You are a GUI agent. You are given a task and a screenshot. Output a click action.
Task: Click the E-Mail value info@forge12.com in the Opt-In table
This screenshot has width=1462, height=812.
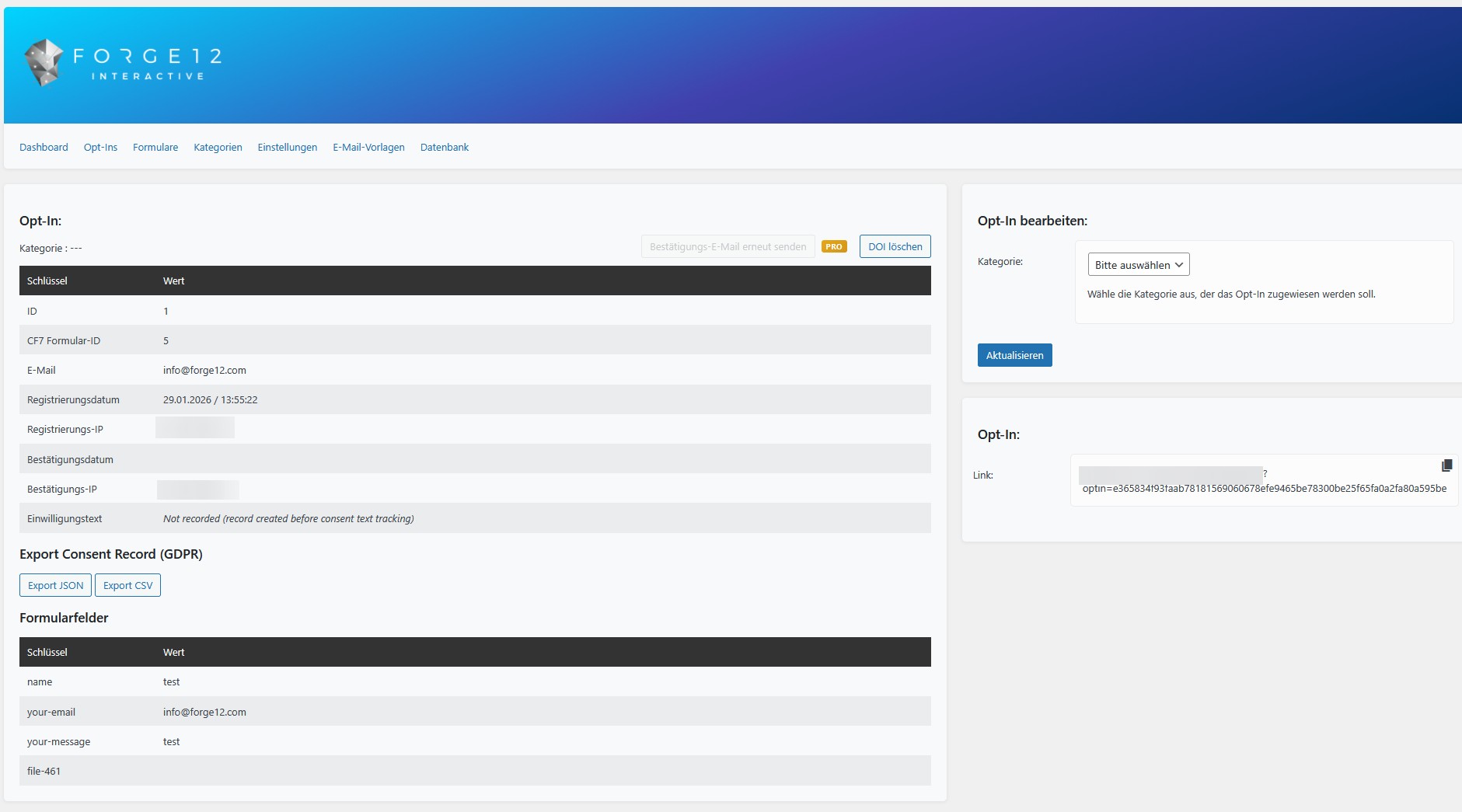click(x=204, y=371)
